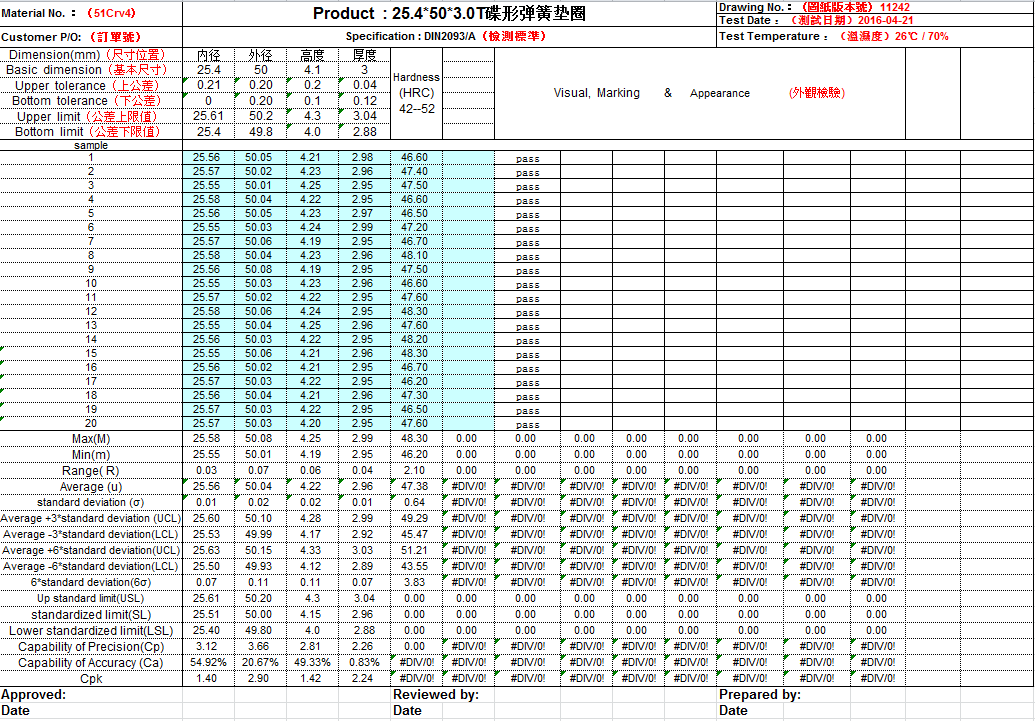Screen dimensions: 1035x721
Task: Select the Cpk row label
Action: [x=91, y=678]
